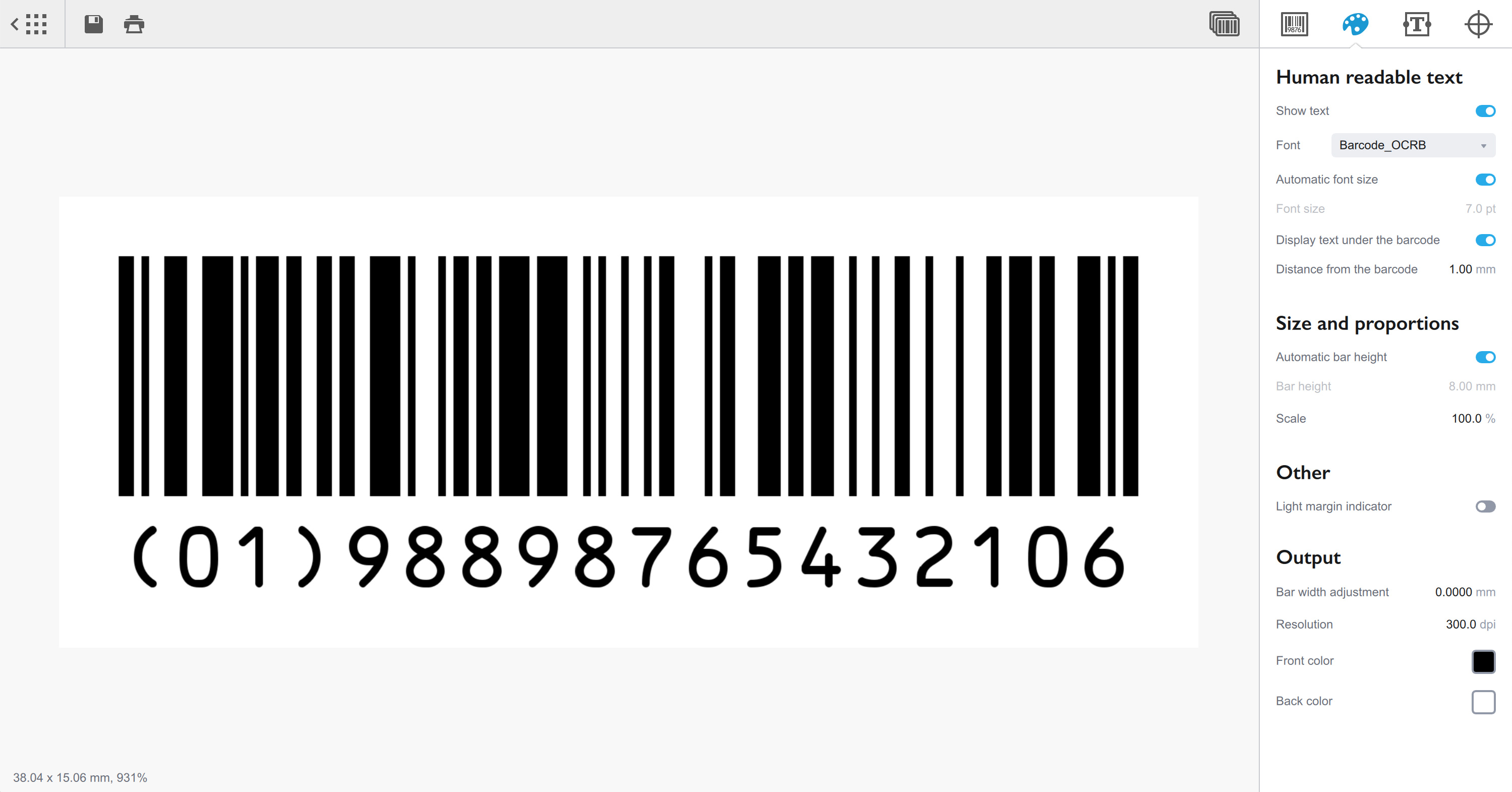Click the print icon in top toolbar
The image size is (1512, 792).
(x=133, y=24)
